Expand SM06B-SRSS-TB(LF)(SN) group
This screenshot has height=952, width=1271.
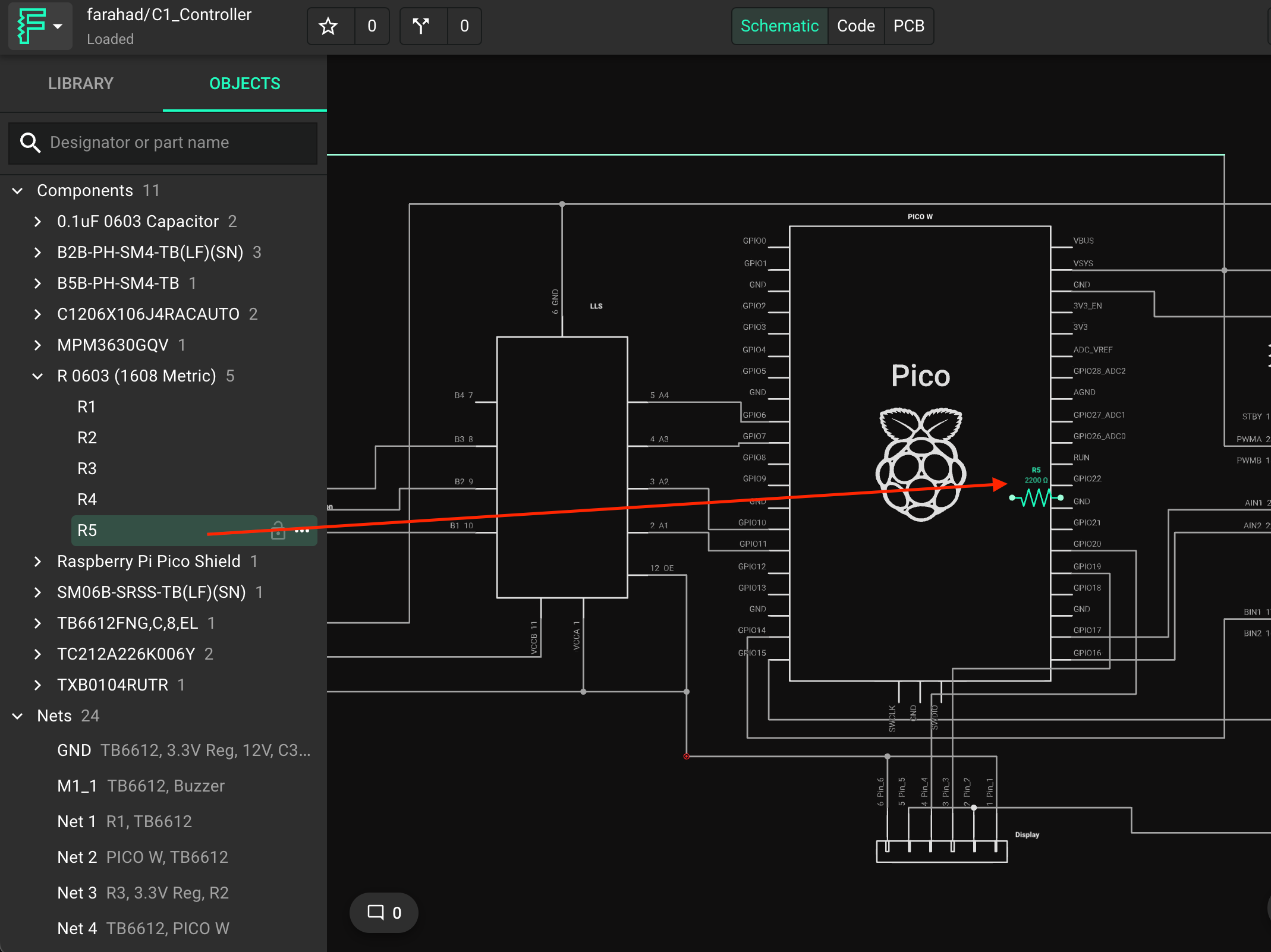pyautogui.click(x=38, y=592)
